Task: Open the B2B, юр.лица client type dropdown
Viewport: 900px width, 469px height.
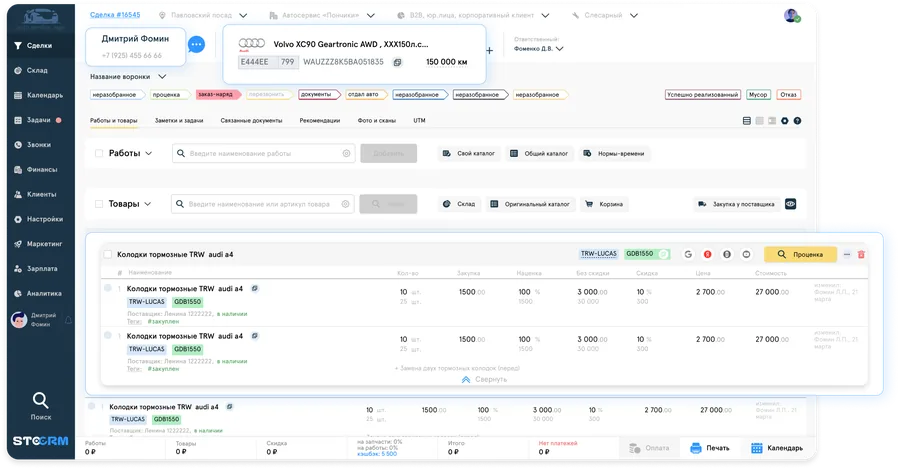Action: [x=545, y=15]
